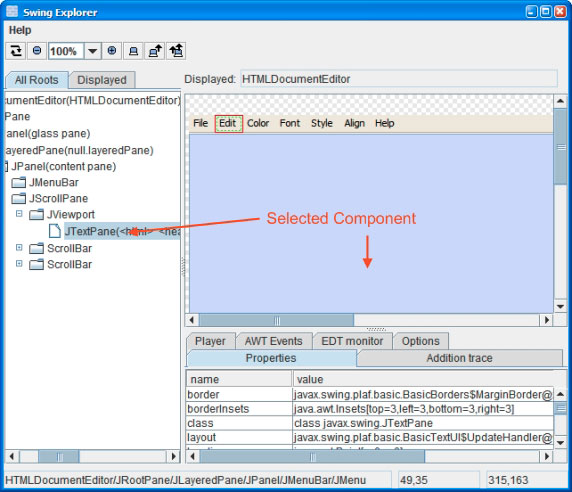Click the display top-level root icon
572x492 pixels.
pos(176,51)
